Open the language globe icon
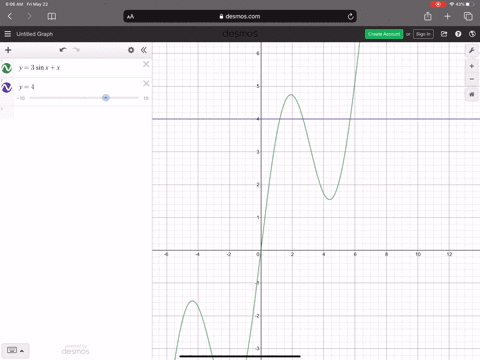 [x=472, y=34]
